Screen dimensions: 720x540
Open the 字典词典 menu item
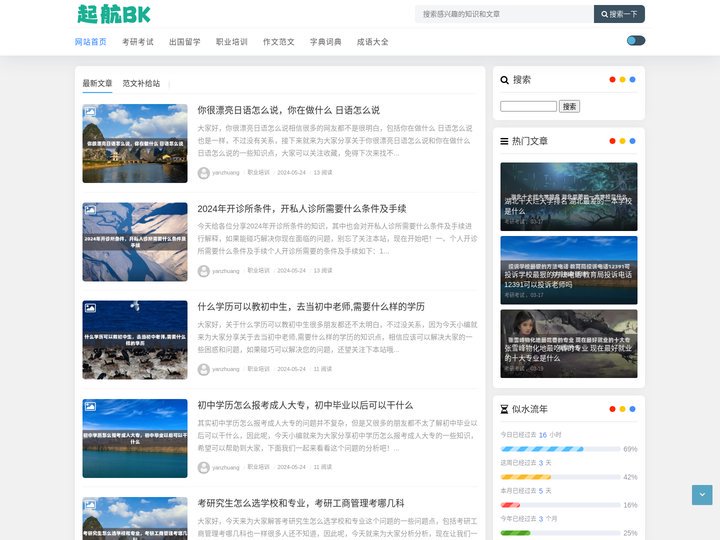pos(326,42)
